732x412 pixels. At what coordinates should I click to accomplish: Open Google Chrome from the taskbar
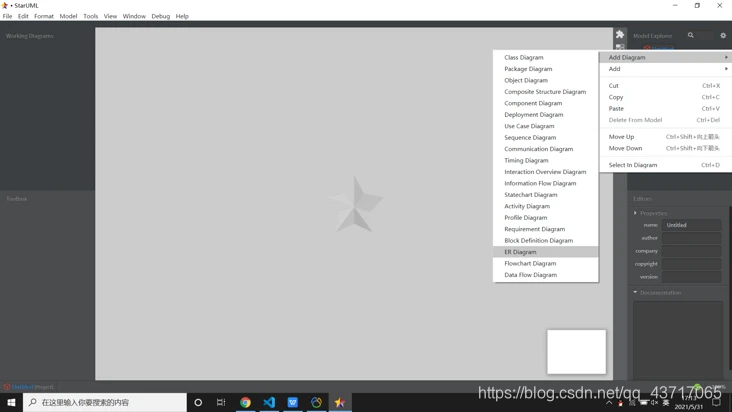(x=245, y=402)
